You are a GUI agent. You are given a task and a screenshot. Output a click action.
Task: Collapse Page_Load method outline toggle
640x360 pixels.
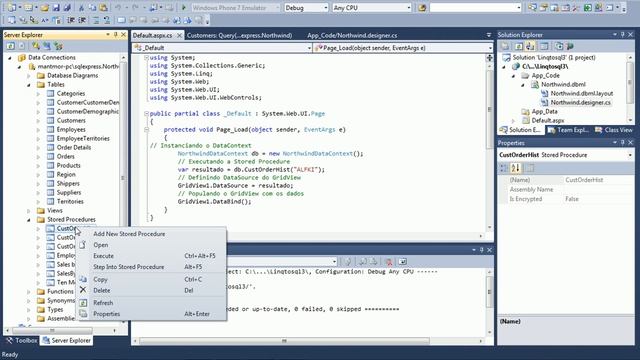point(146,130)
